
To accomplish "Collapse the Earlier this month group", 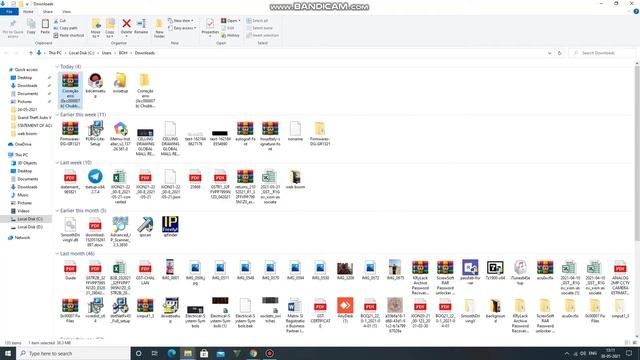I will click(x=57, y=211).
